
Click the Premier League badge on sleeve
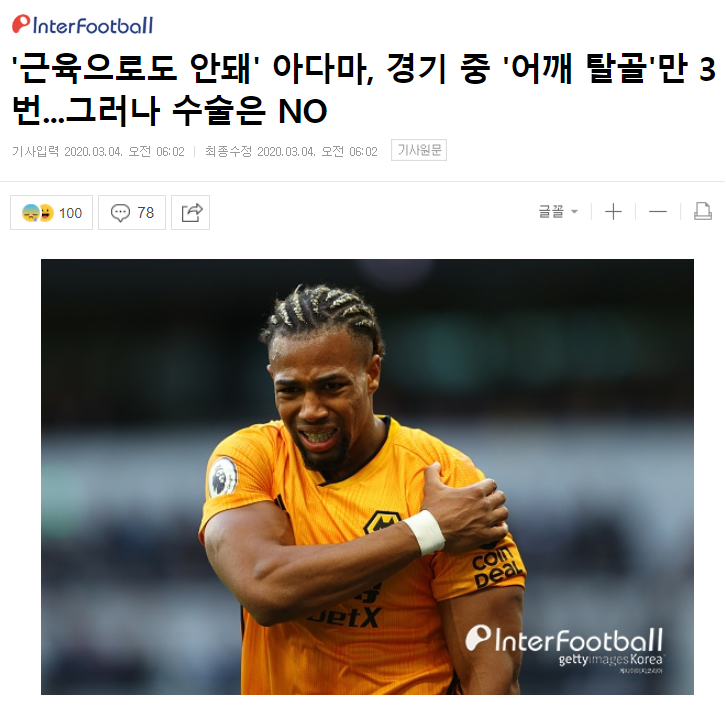pyautogui.click(x=223, y=477)
